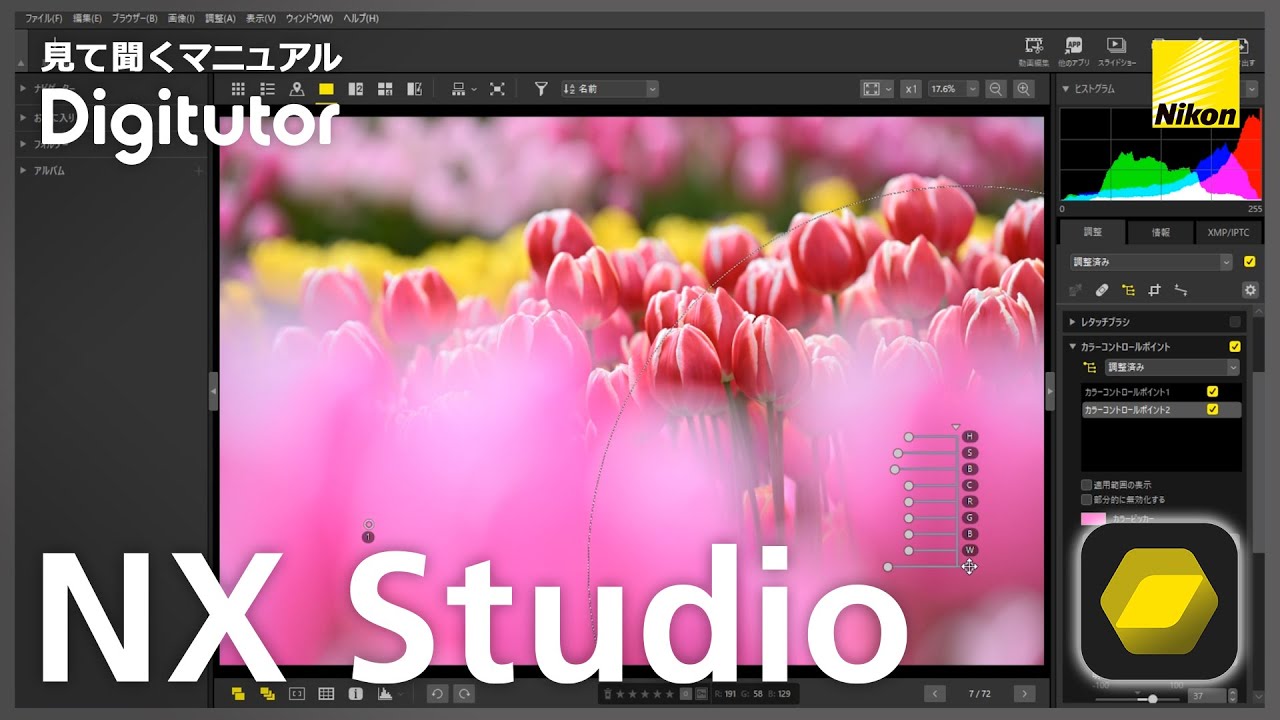Expand the アルバム panel
Image resolution: width=1280 pixels, height=720 pixels.
pos(24,171)
